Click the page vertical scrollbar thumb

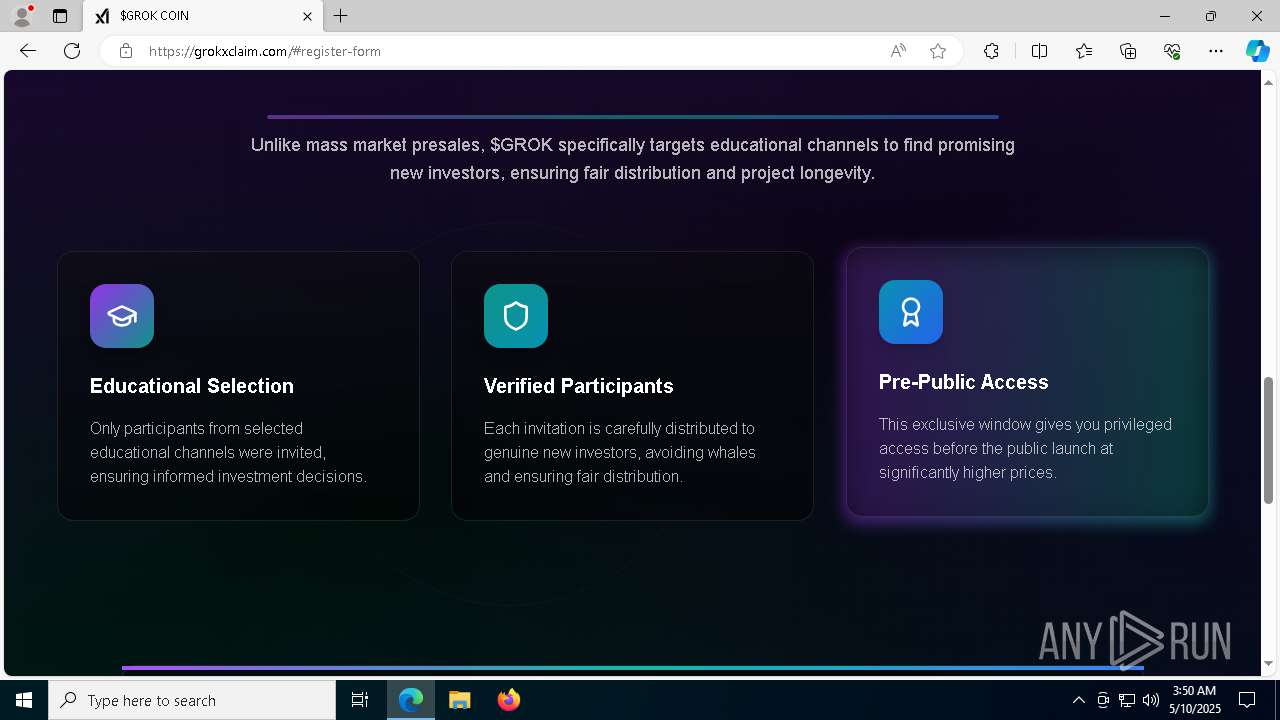(x=1269, y=440)
